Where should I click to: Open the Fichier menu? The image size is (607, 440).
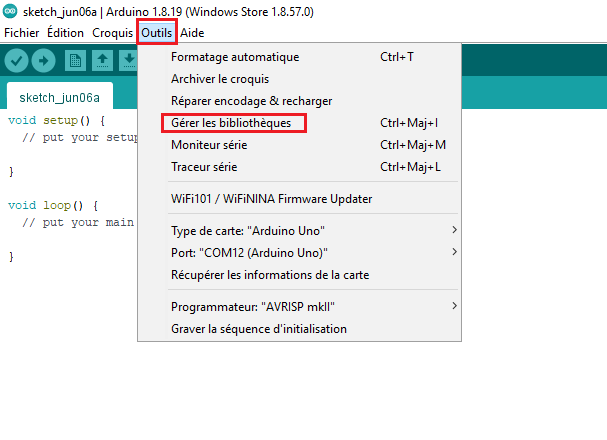coord(22,33)
